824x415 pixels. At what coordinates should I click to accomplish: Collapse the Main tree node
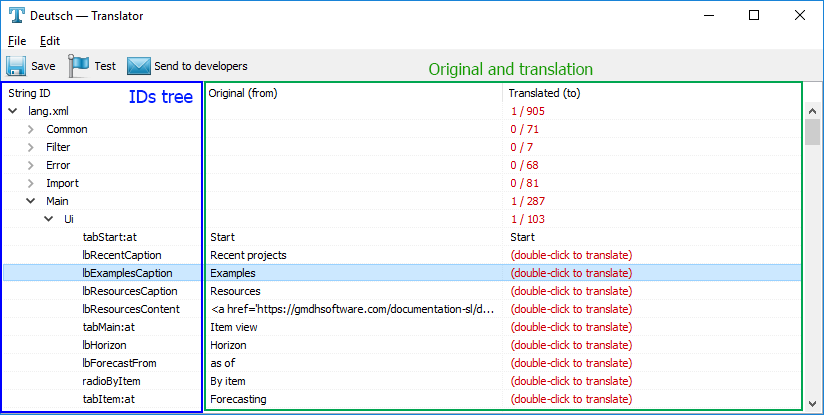click(x=31, y=201)
